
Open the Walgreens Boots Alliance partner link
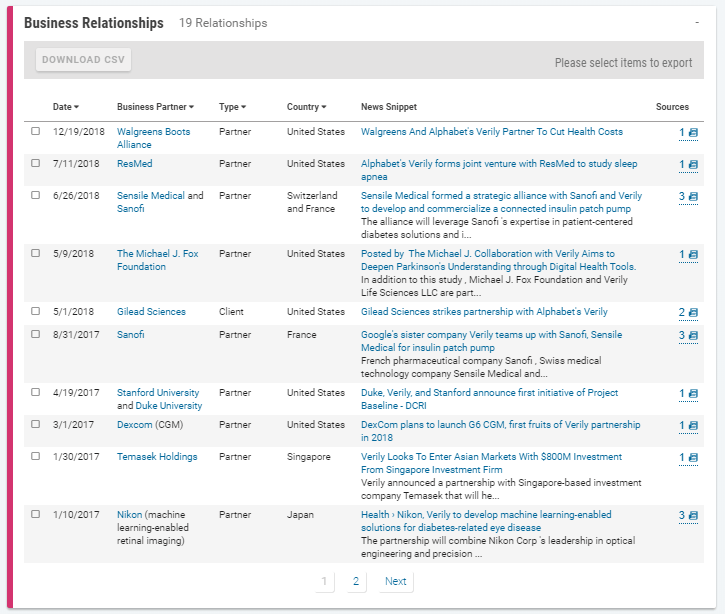coord(153,138)
